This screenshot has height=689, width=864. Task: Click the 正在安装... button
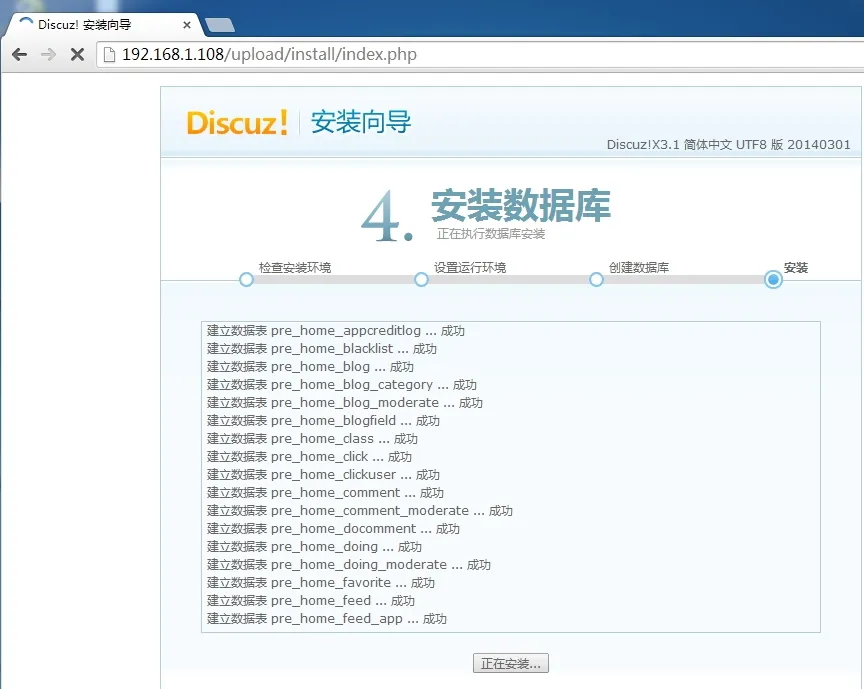[511, 663]
